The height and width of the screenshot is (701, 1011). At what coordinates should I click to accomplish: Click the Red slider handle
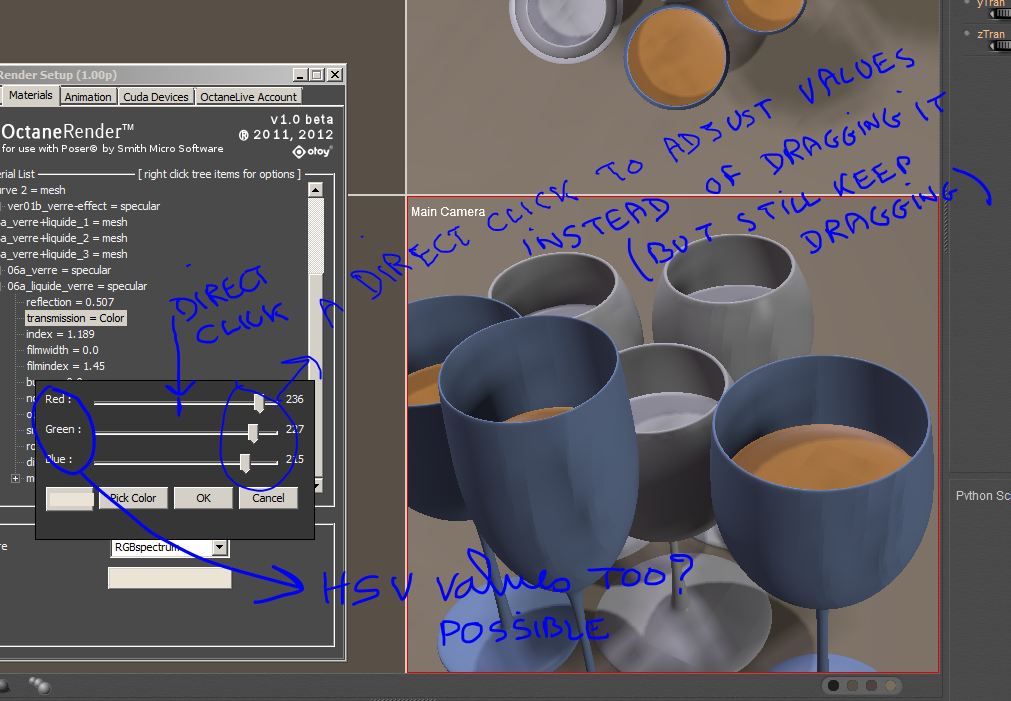tap(259, 403)
